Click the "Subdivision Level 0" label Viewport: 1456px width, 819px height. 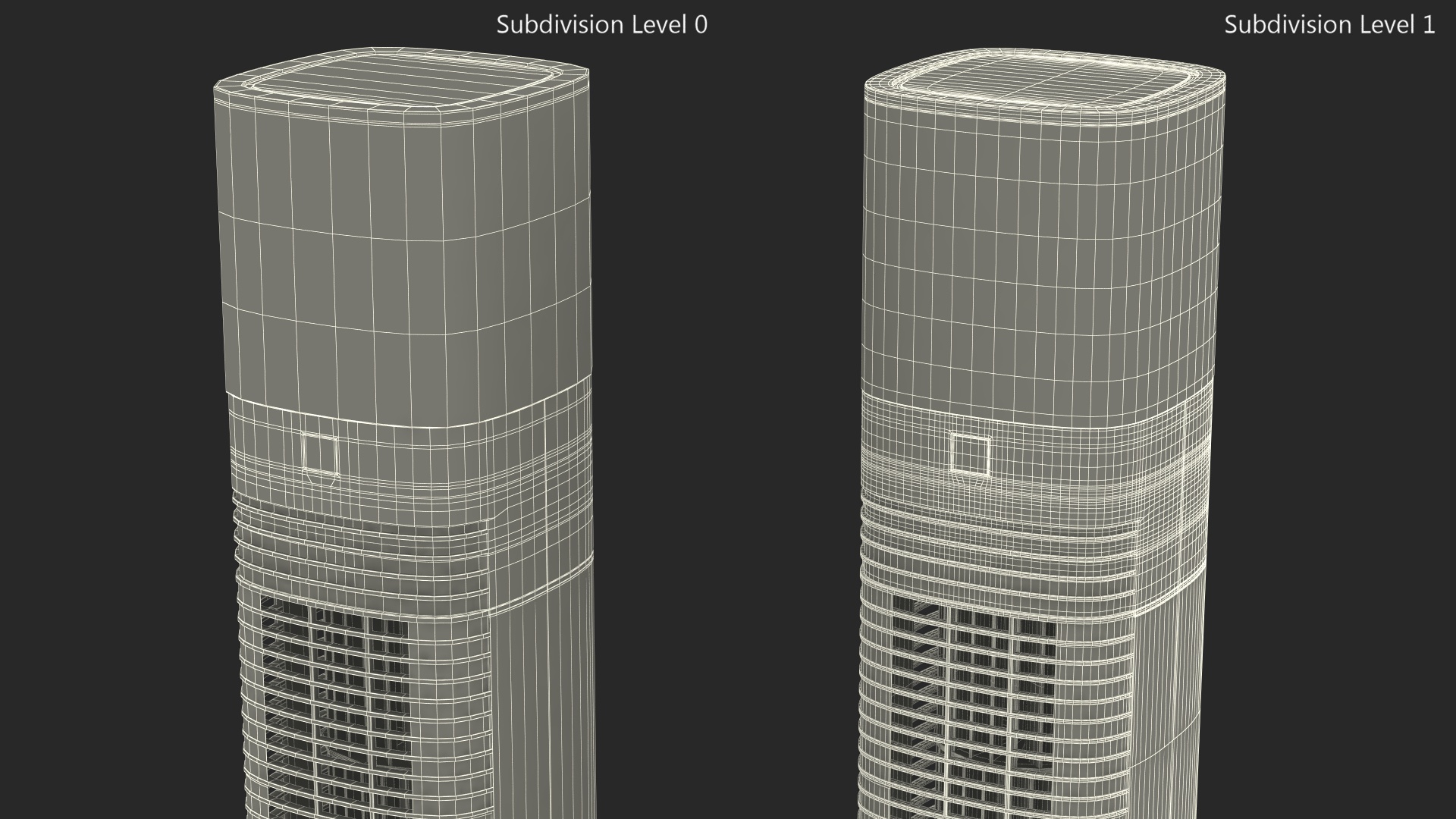(x=601, y=25)
